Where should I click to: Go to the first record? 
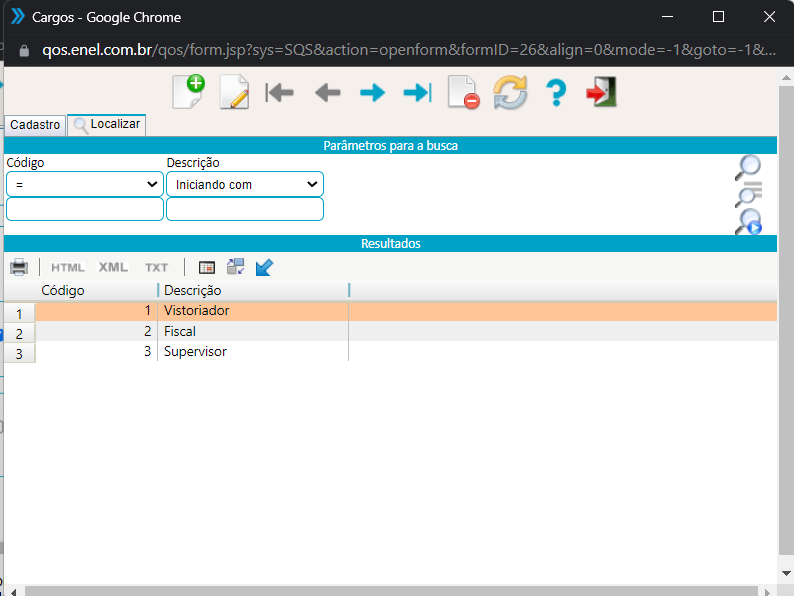(x=279, y=93)
